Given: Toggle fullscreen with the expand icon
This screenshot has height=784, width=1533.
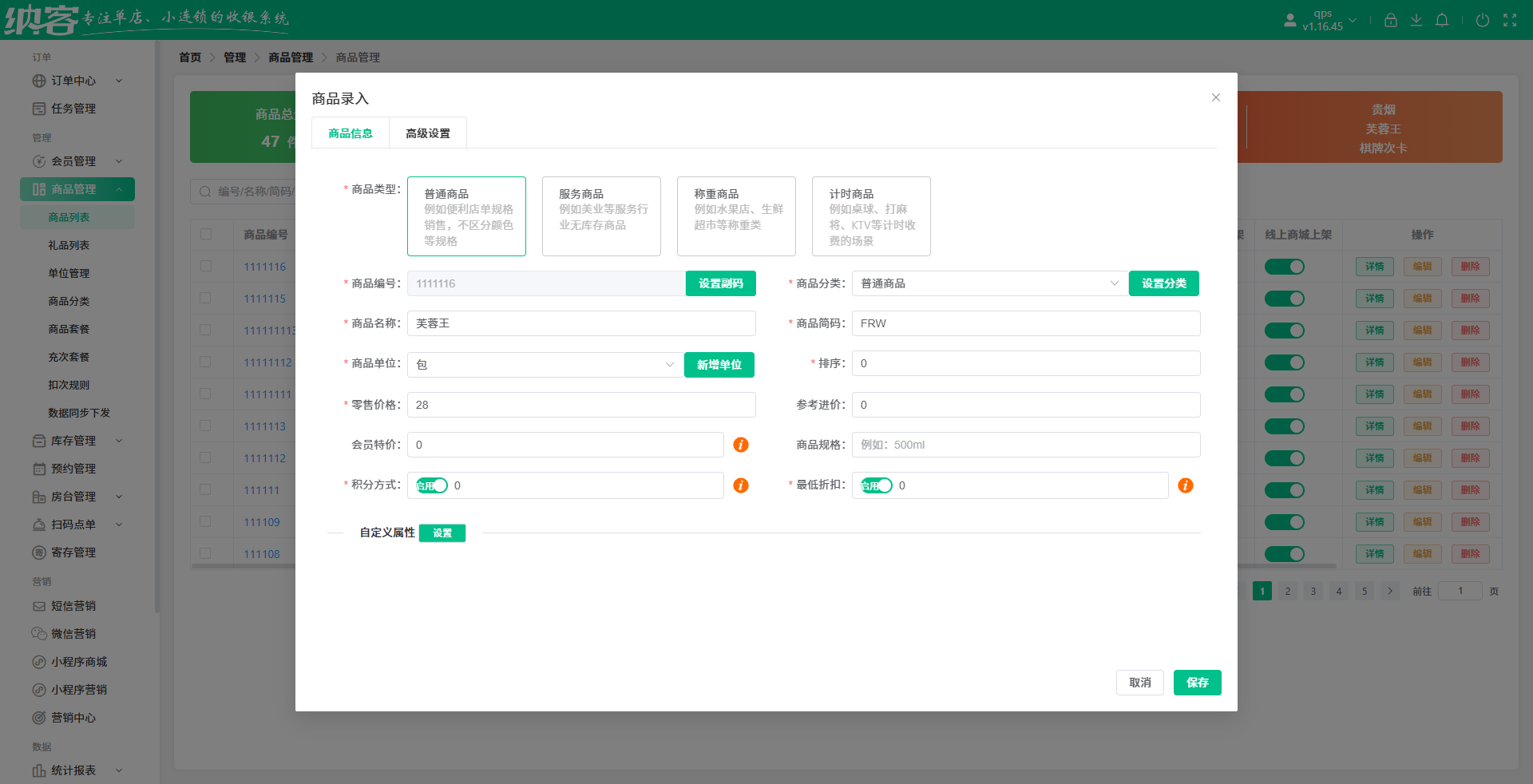Looking at the screenshot, I should coord(1510,20).
